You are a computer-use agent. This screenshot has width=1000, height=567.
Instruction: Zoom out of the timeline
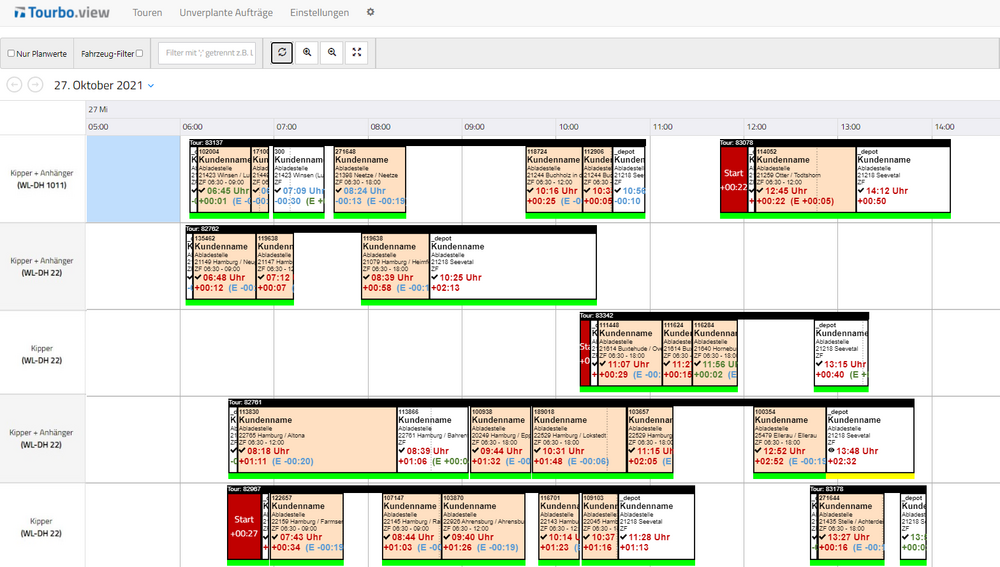332,52
